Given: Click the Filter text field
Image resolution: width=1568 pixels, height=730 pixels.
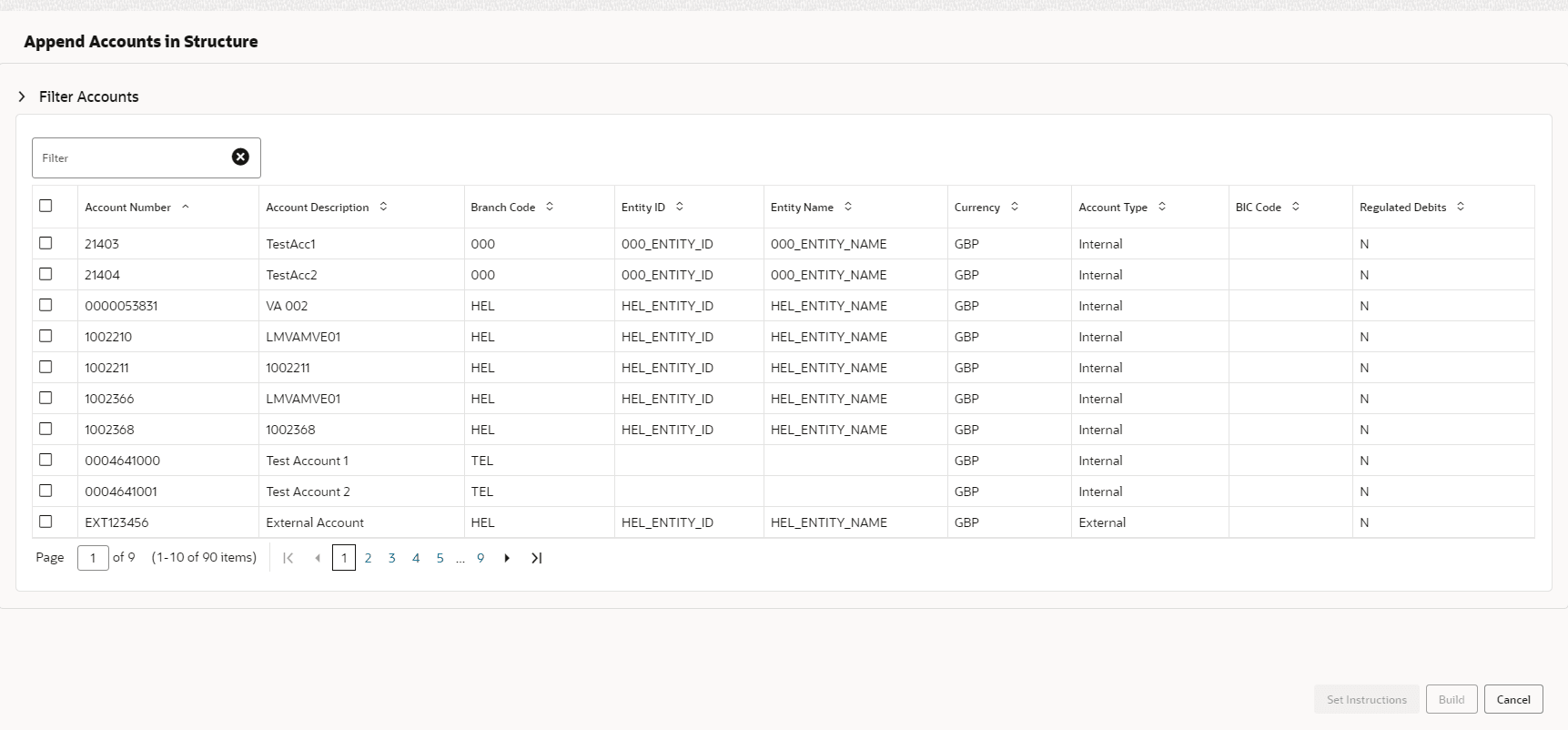Looking at the screenshot, I should [x=132, y=158].
